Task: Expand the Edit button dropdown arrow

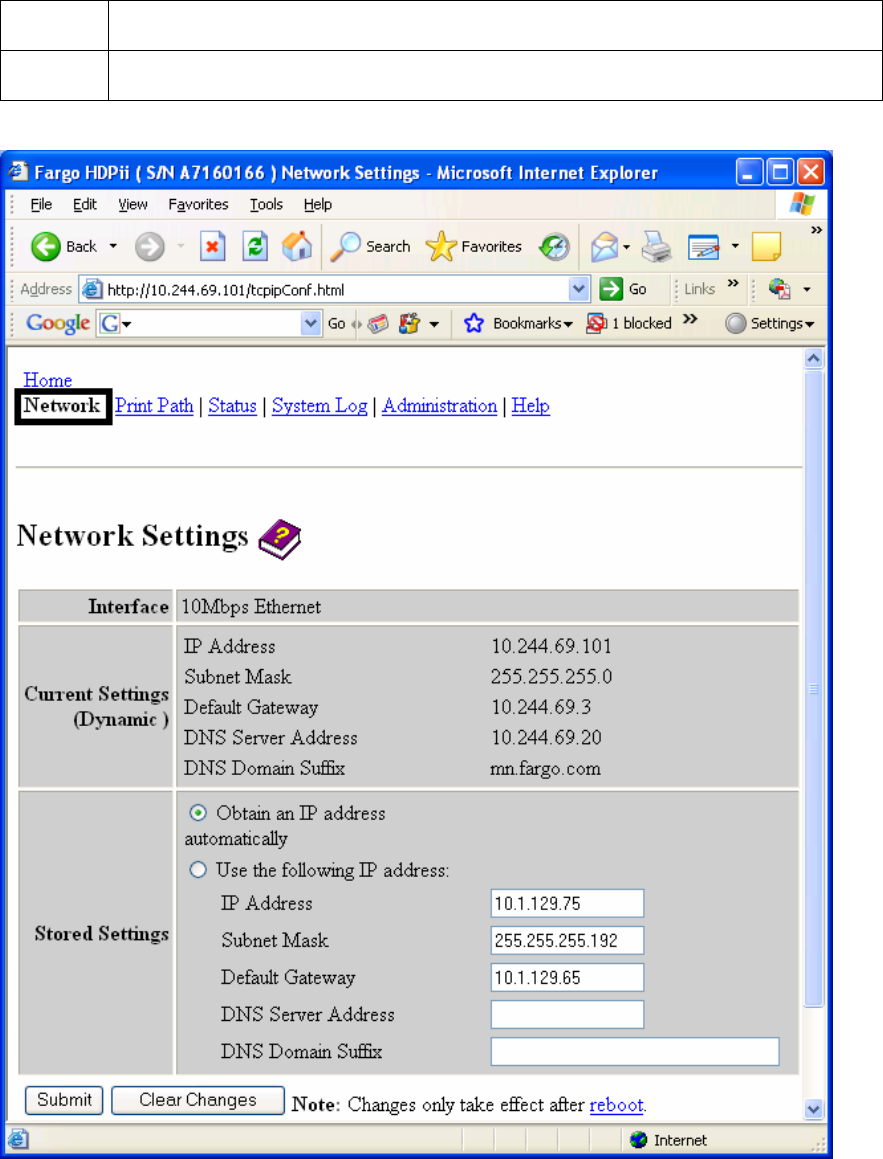Action: [x=735, y=246]
